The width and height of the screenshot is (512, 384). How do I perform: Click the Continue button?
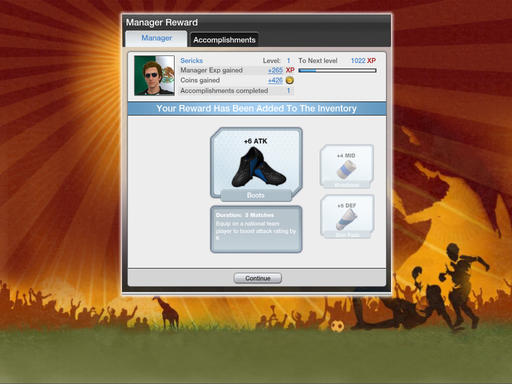pyautogui.click(x=258, y=278)
